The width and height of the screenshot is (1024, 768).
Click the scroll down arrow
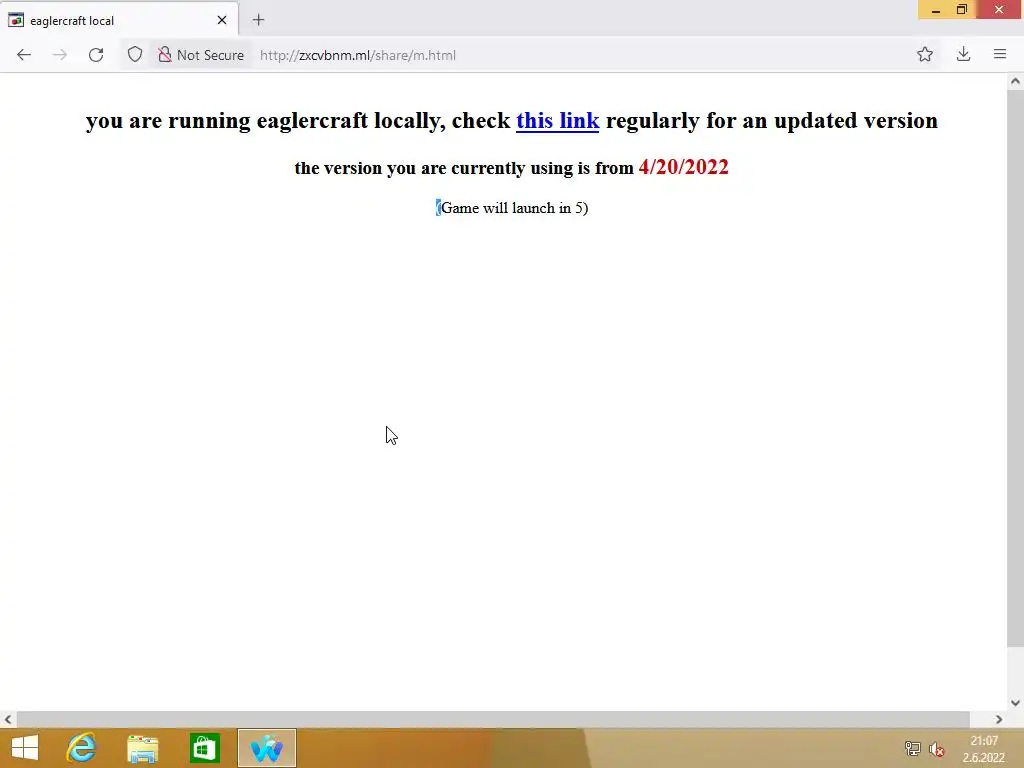click(1015, 703)
